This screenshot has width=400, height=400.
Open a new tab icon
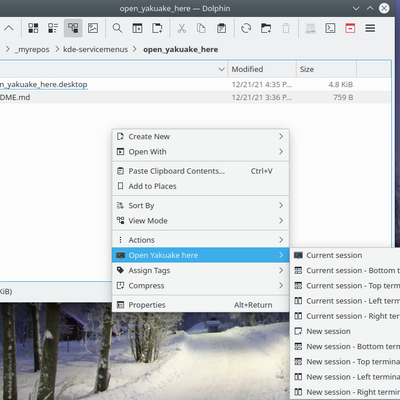(x=157, y=28)
